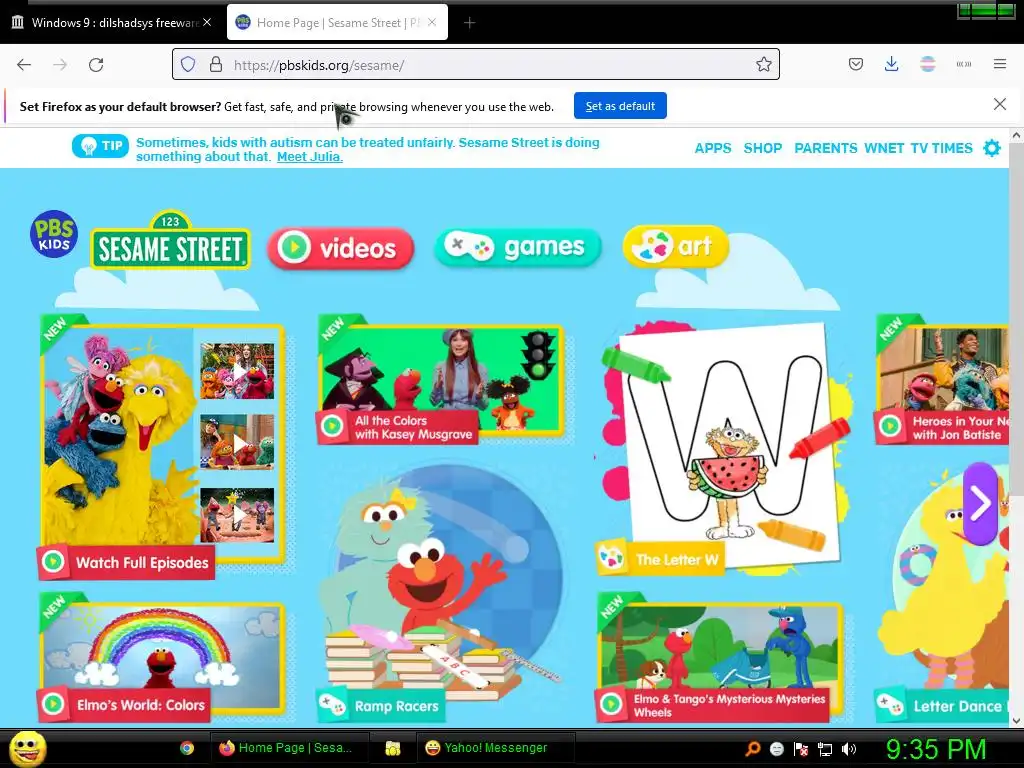Open the TV TIMES link
Screen dimensions: 1024x768
pyautogui.click(x=941, y=148)
